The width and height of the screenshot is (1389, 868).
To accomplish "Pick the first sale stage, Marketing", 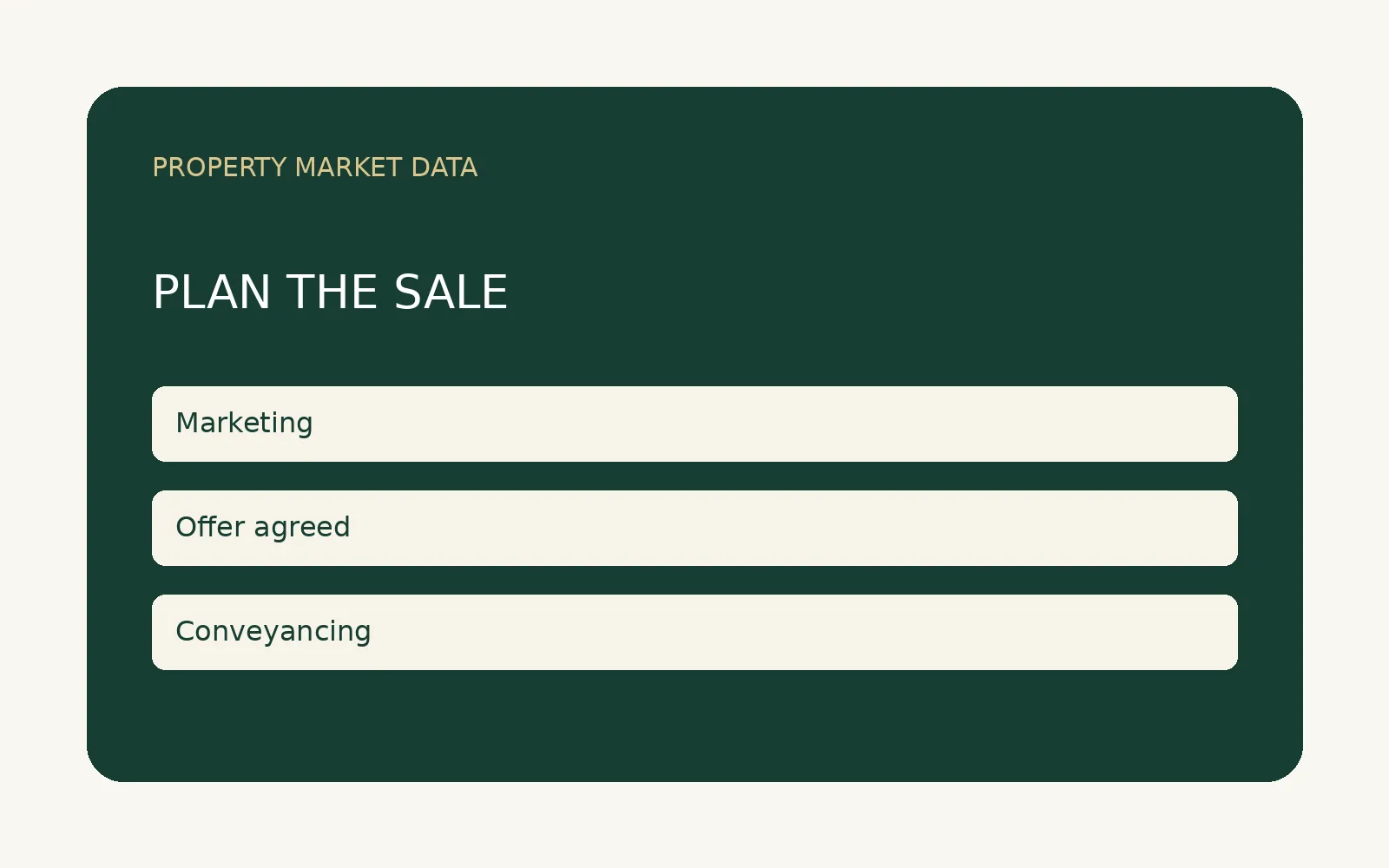I will (x=694, y=424).
